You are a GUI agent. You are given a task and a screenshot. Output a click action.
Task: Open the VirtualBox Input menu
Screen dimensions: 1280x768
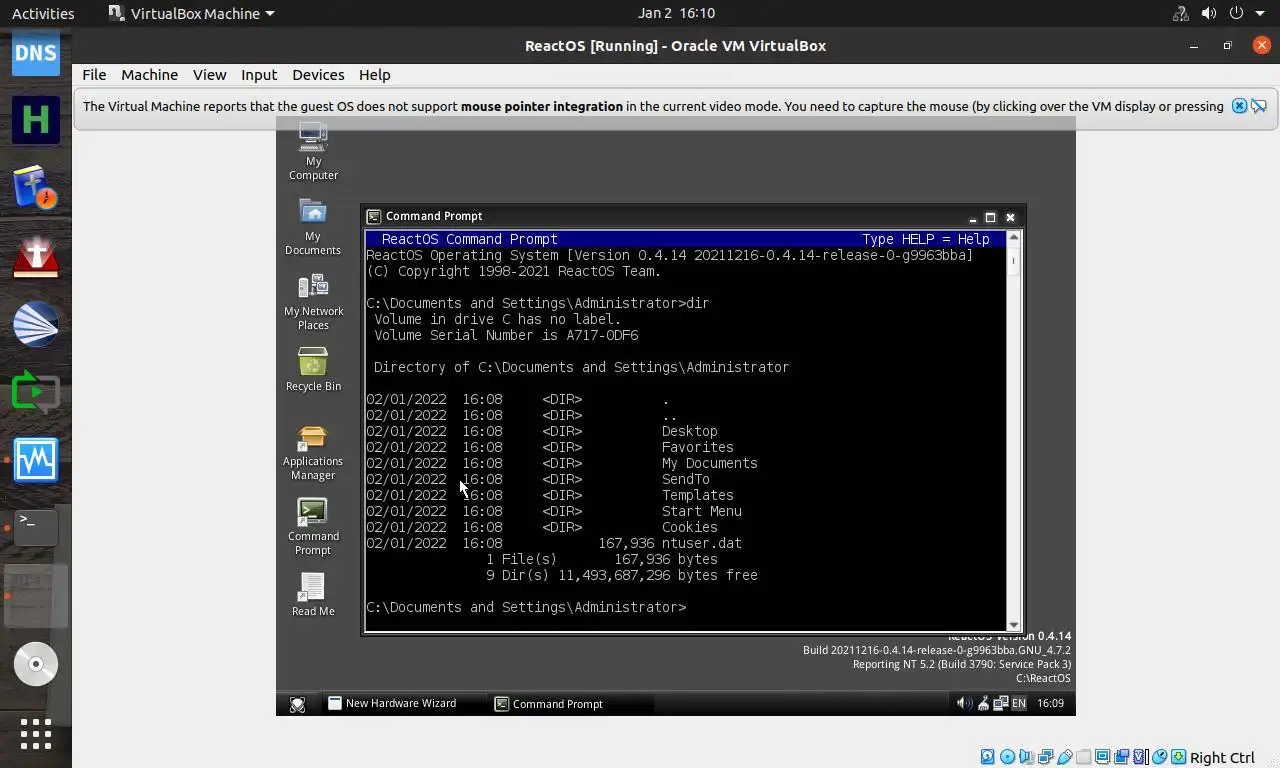point(259,75)
